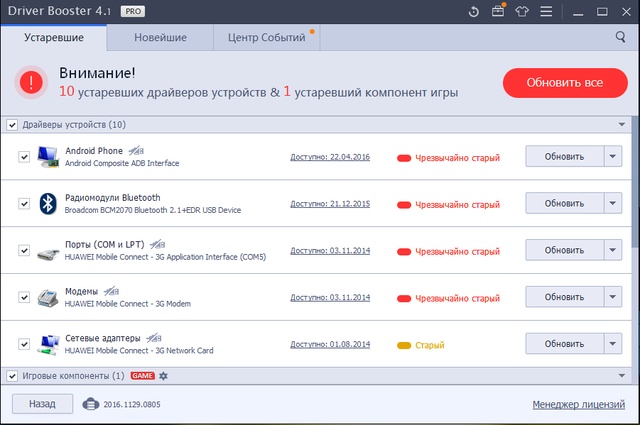
Task: Click the restore/backup icon in title bar
Action: (473, 11)
